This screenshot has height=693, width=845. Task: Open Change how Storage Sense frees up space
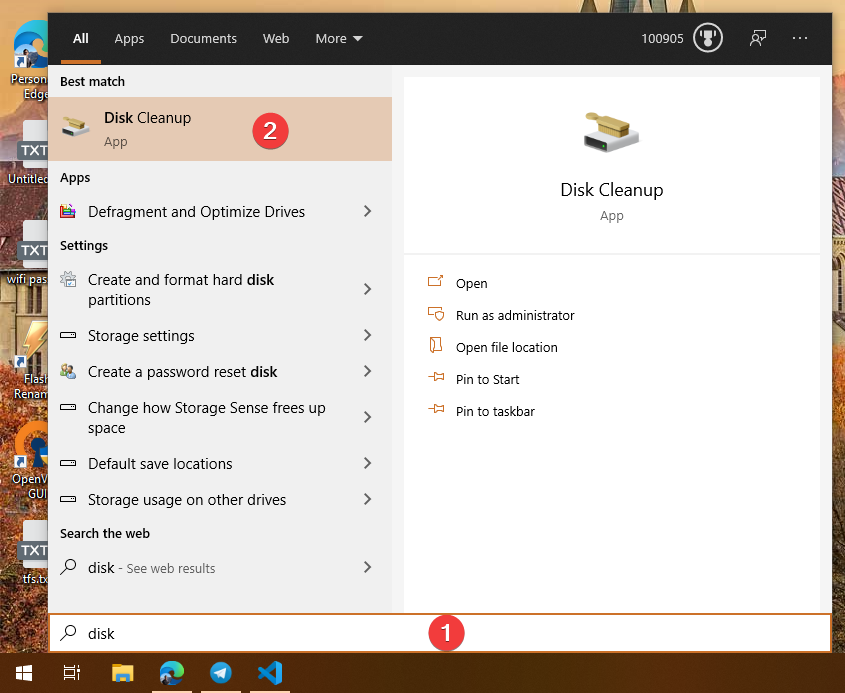(220, 417)
